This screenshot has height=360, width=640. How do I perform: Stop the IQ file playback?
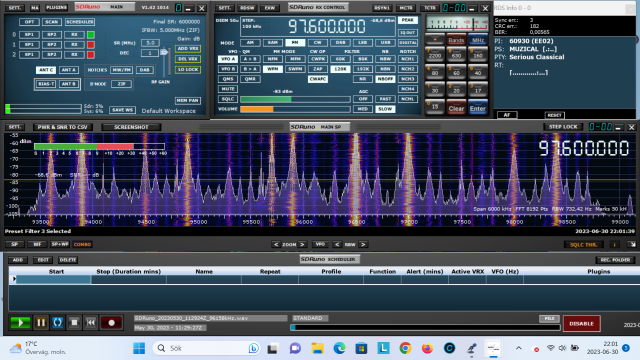[x=74, y=323]
